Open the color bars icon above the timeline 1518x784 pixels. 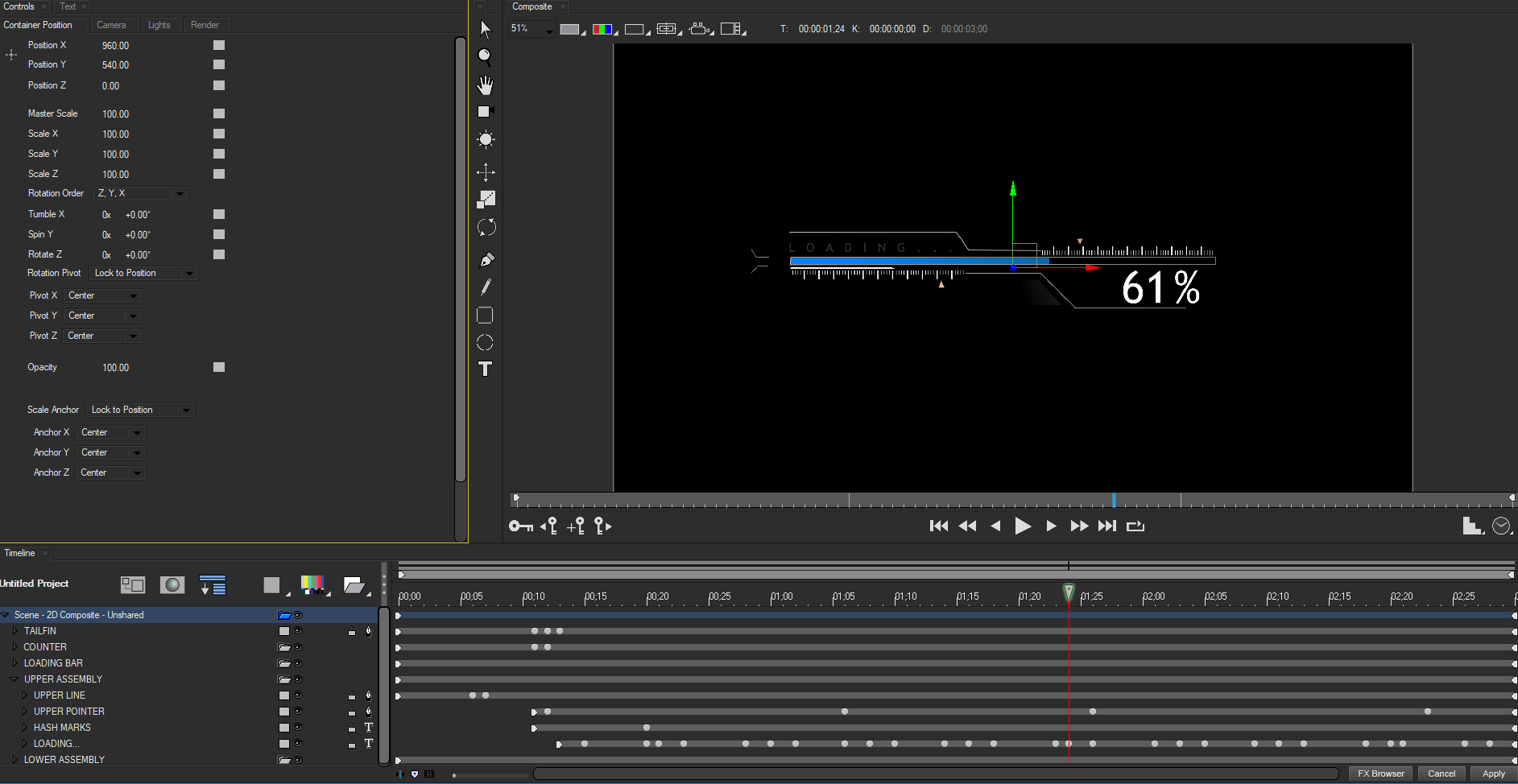click(313, 585)
